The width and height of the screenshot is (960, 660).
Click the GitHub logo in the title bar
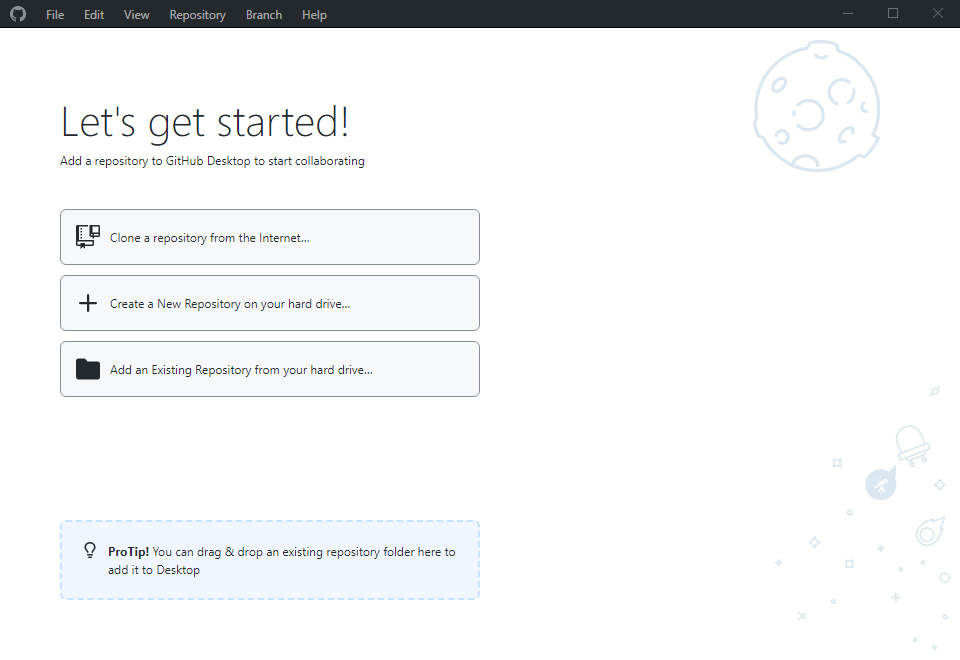pos(18,14)
